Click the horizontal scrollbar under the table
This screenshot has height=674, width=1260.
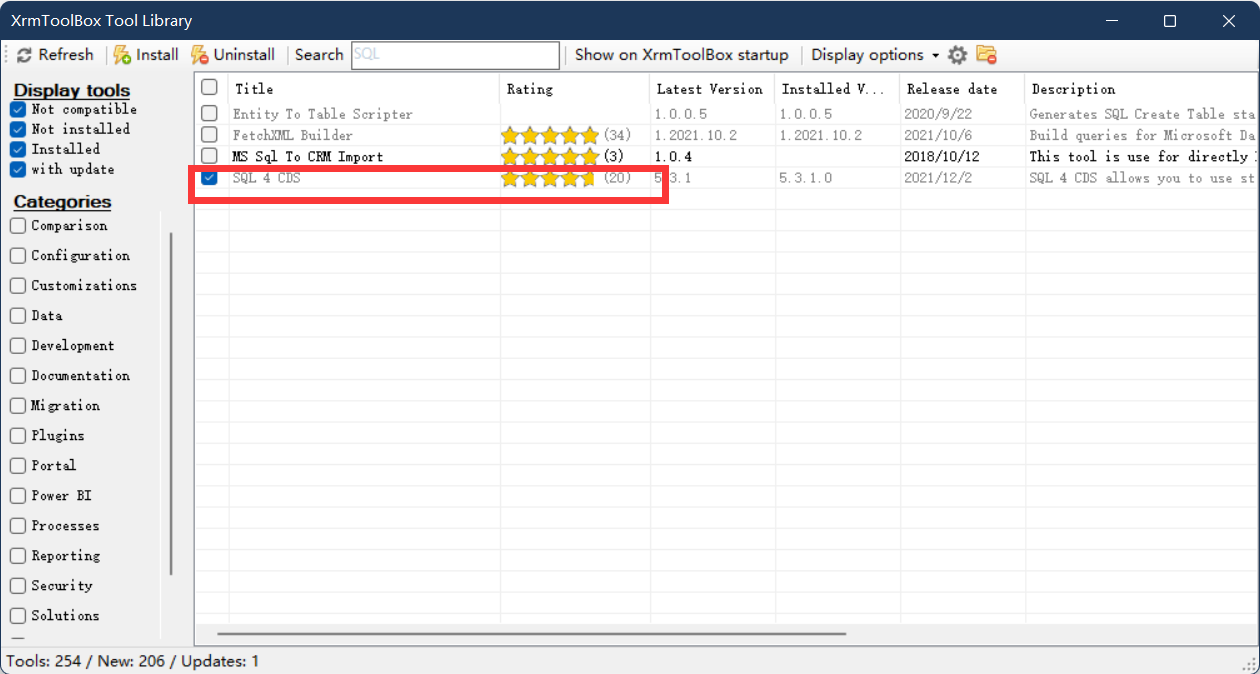(x=532, y=633)
